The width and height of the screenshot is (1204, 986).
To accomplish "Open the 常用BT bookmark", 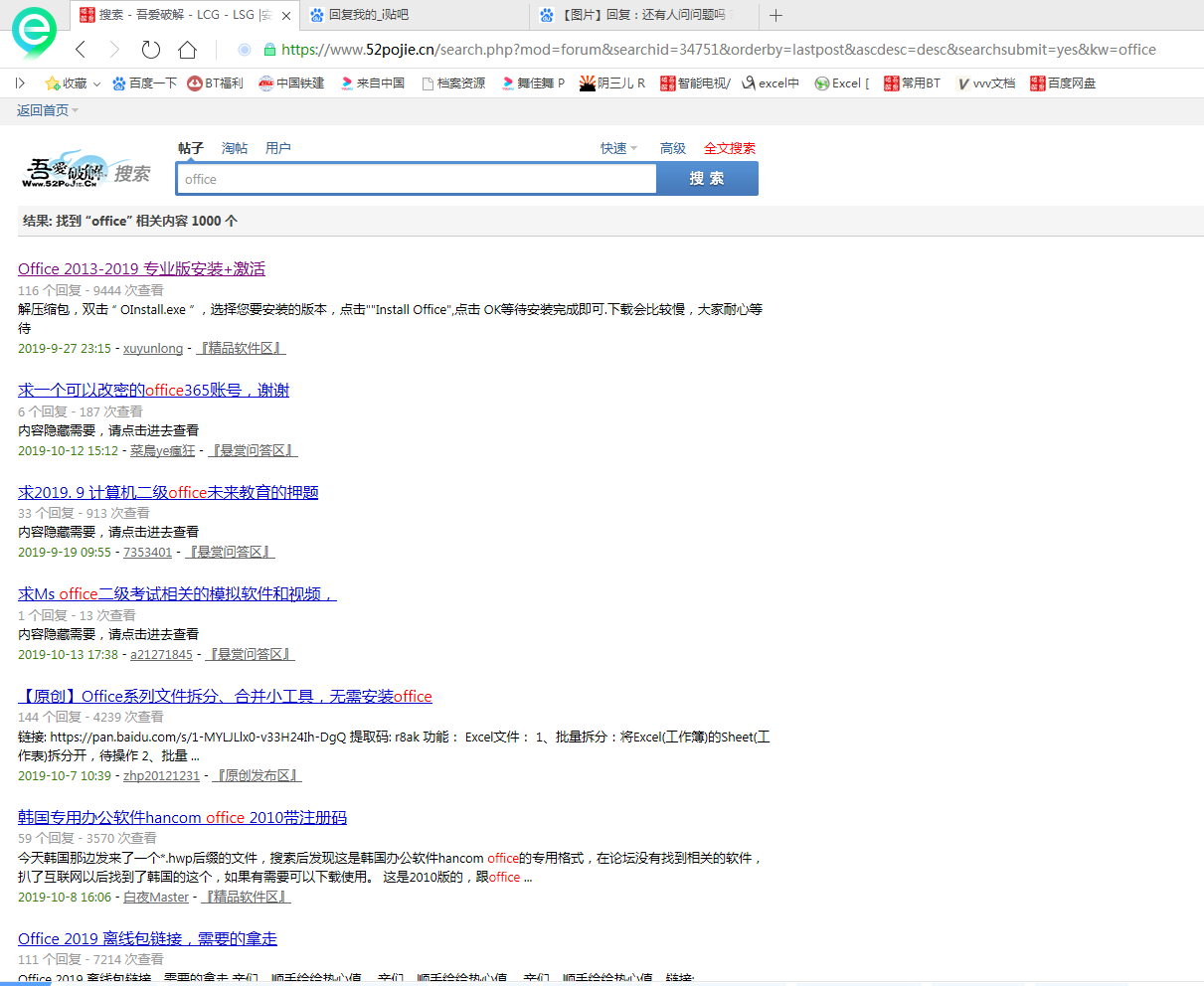I will point(912,83).
